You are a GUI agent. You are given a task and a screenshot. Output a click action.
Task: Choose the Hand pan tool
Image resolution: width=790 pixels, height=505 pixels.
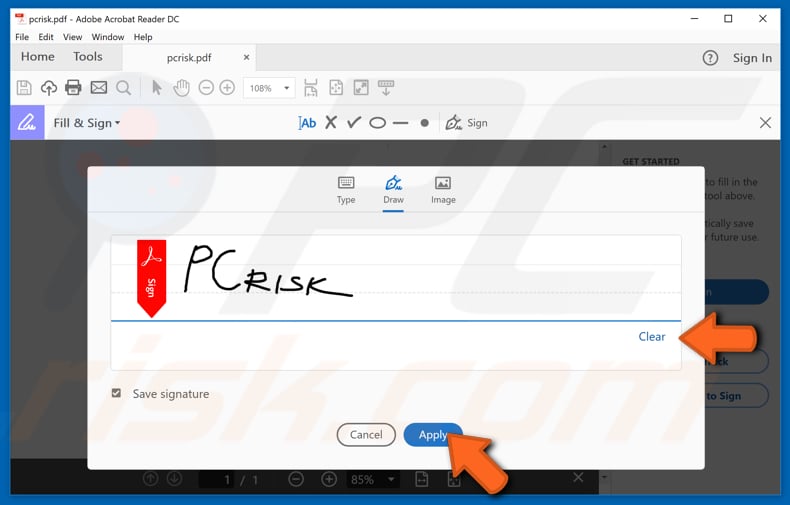(x=181, y=88)
